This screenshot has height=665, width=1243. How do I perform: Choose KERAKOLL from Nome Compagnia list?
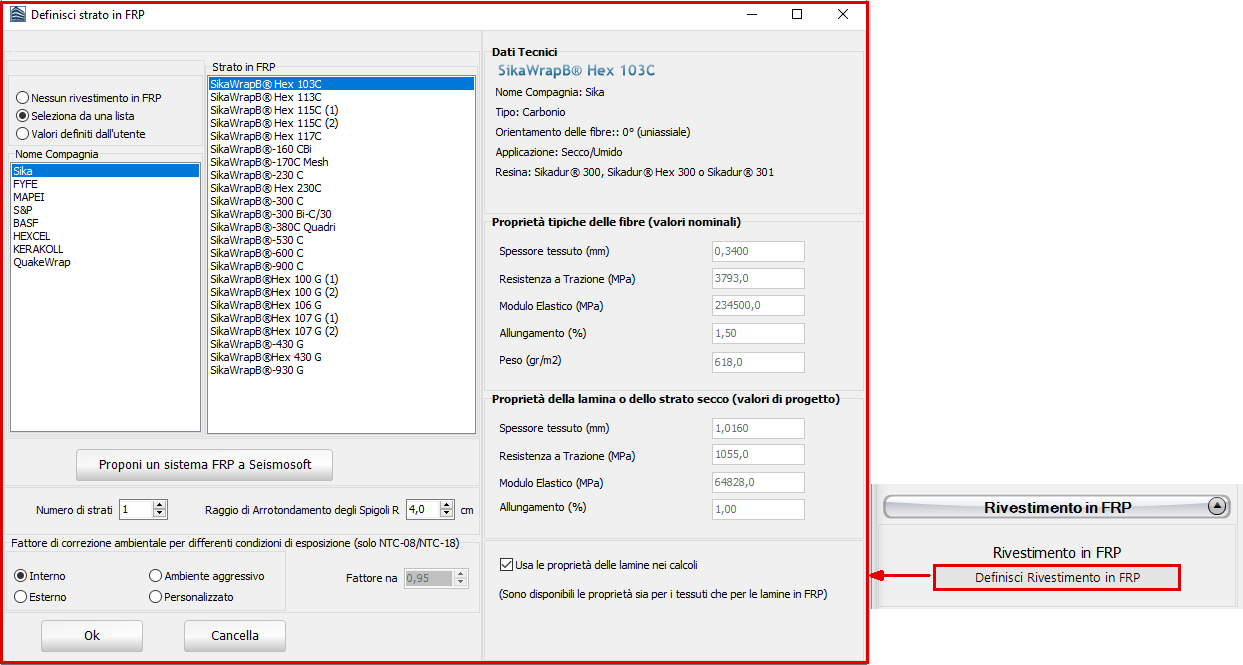point(37,249)
